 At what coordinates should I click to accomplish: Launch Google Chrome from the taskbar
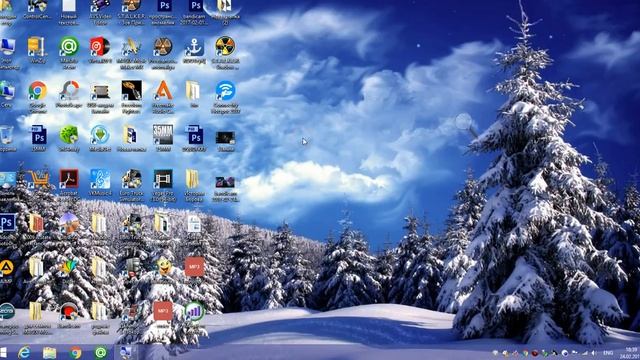[x=75, y=352]
